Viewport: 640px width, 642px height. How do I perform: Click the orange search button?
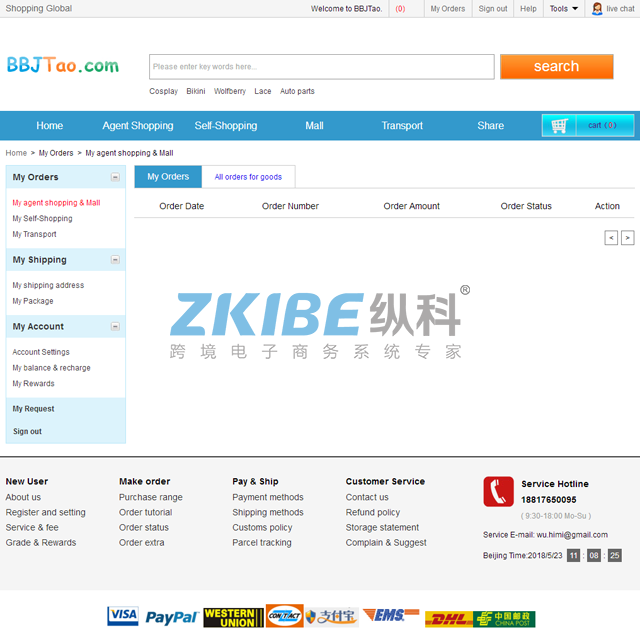tap(556, 66)
